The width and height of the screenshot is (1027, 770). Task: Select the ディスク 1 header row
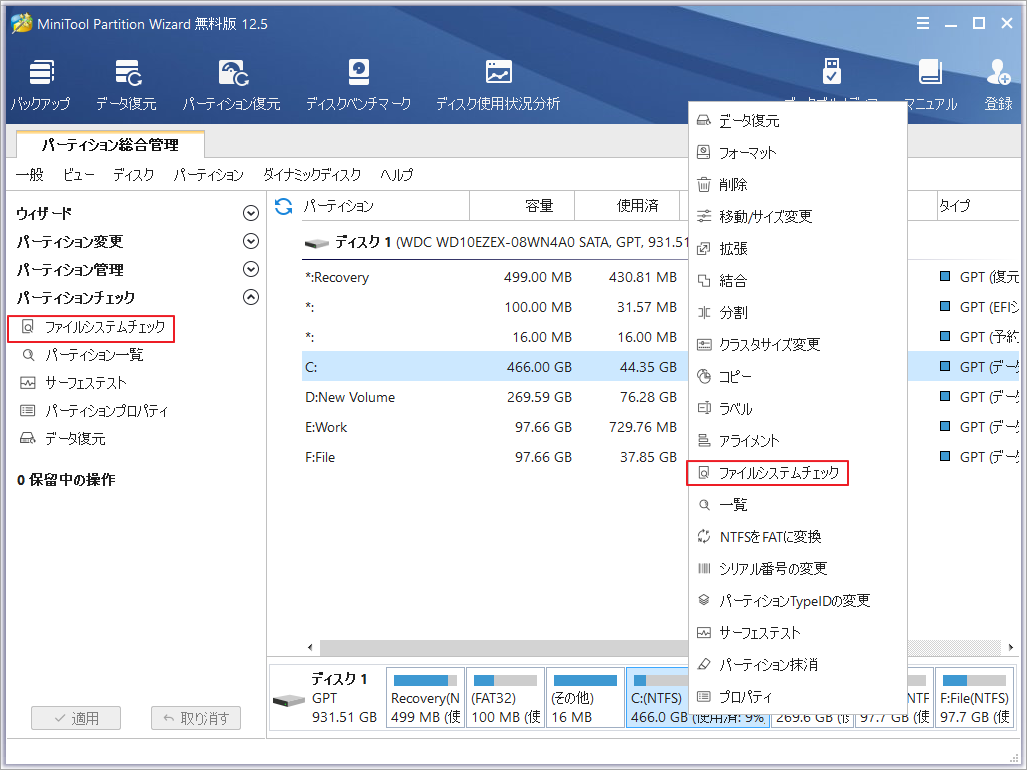click(495, 242)
